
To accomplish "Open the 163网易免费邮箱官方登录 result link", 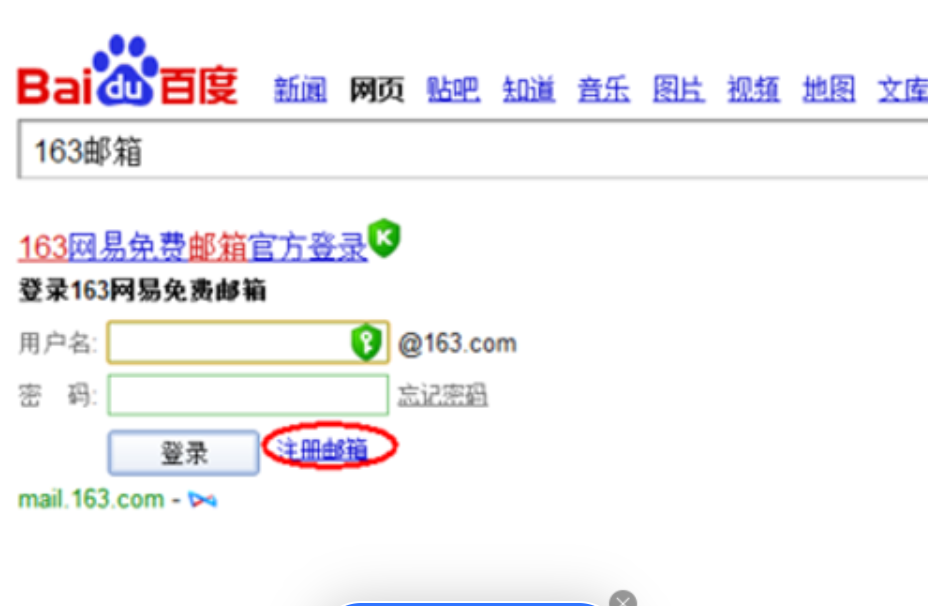I will click(x=192, y=246).
